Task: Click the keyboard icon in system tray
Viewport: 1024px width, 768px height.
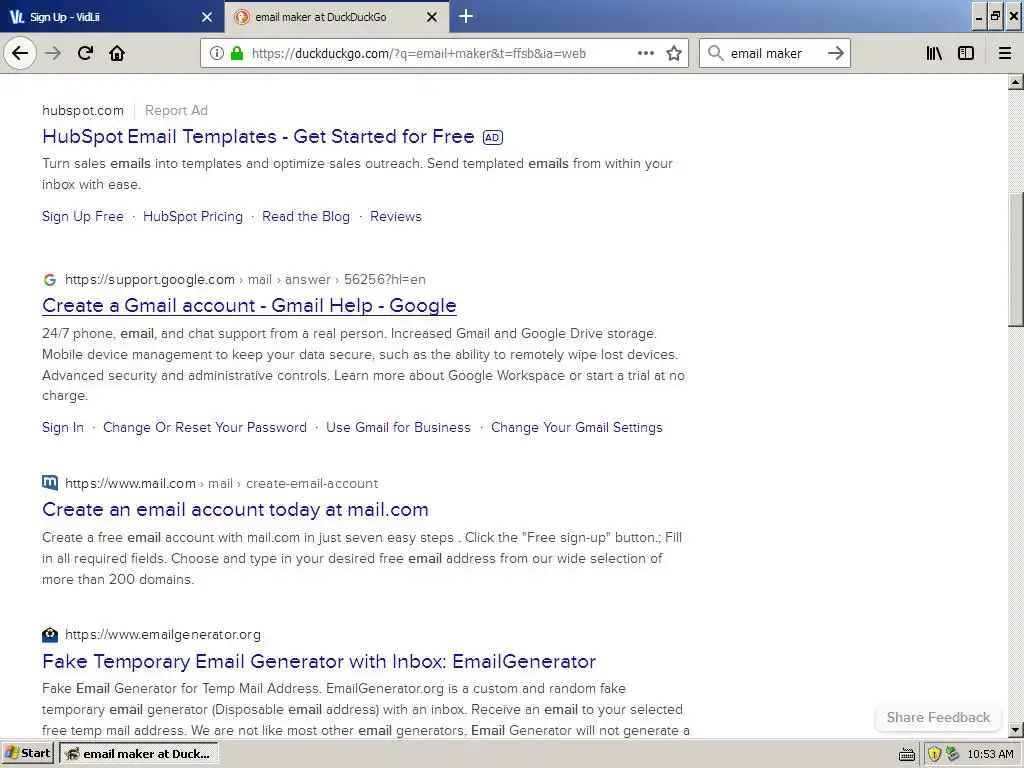Action: tap(906, 754)
